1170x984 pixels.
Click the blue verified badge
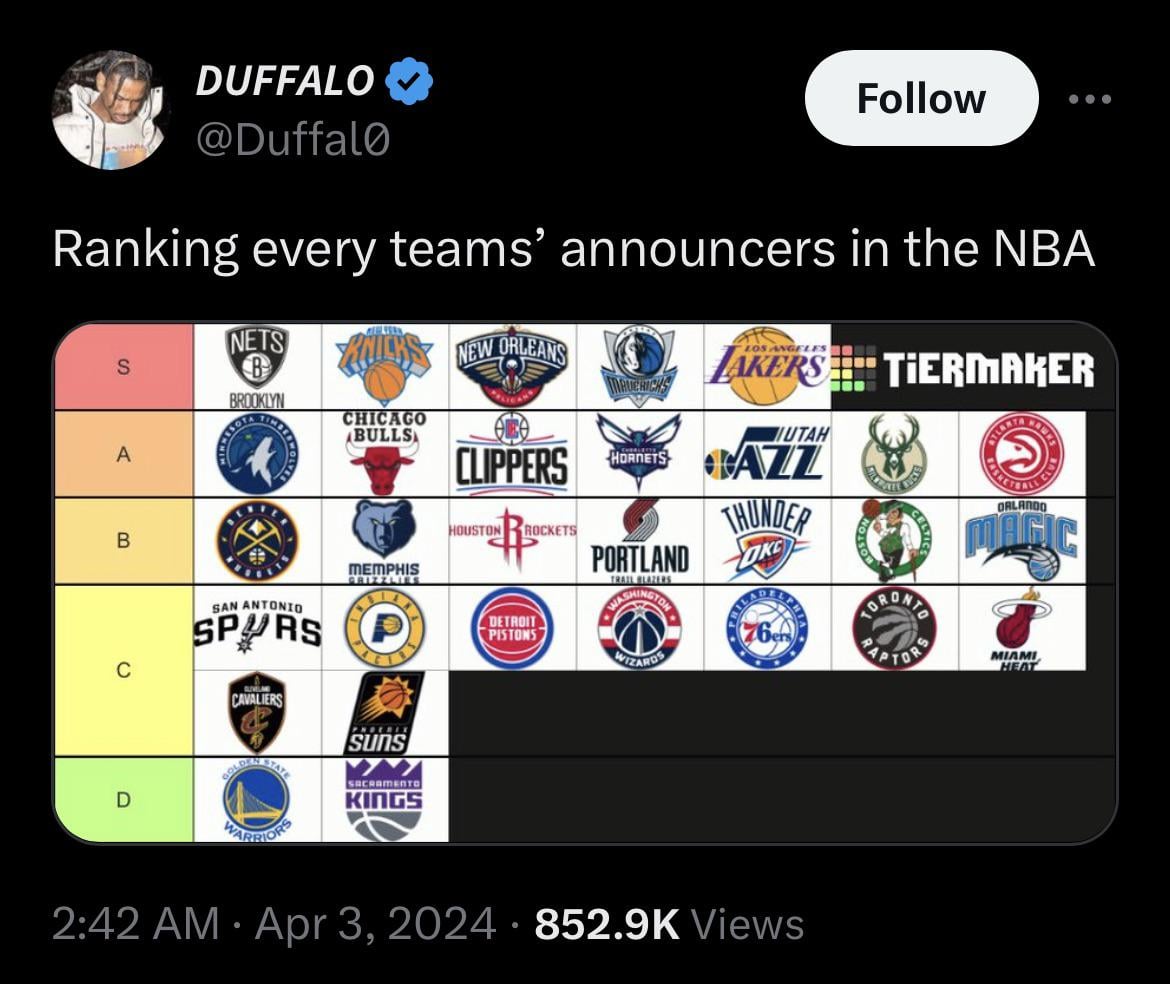(409, 80)
